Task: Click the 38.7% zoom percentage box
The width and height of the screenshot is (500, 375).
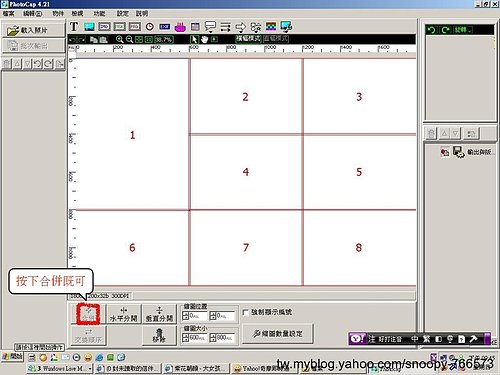Action: 164,39
